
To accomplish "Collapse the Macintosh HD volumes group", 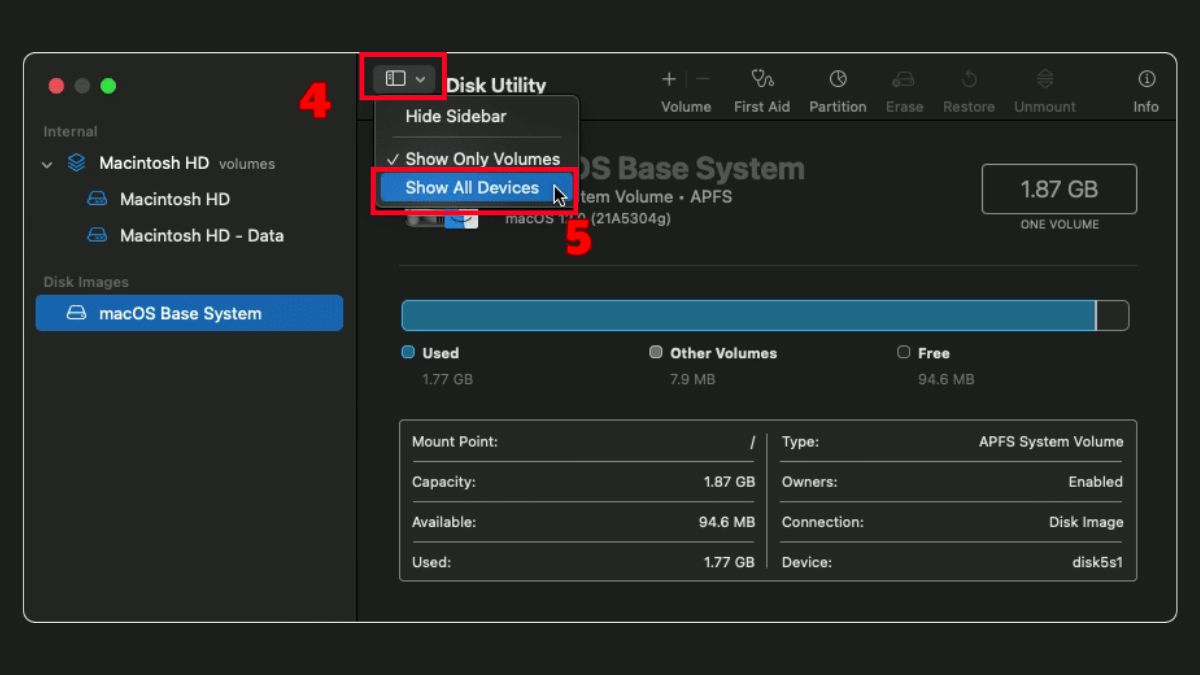I will click(47, 164).
